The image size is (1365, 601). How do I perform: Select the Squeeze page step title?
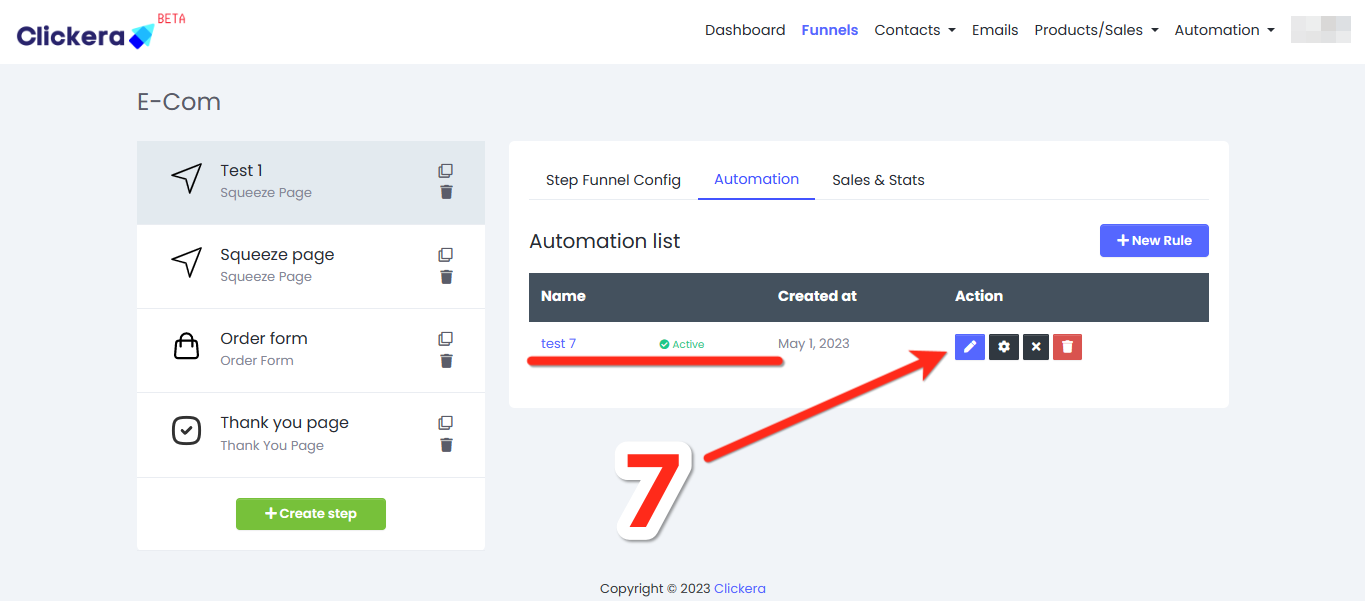(x=277, y=255)
